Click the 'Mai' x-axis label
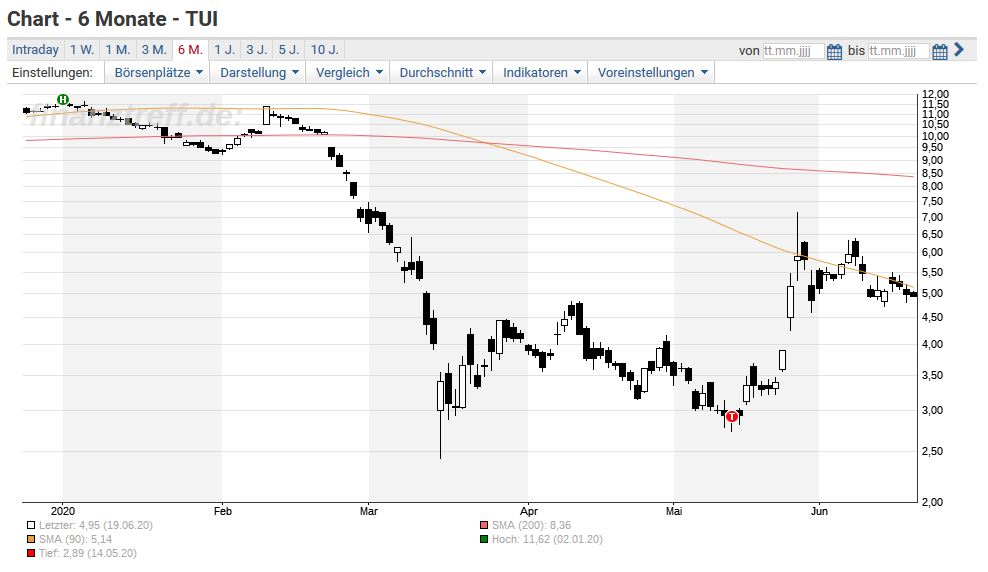Screen dimensions: 988x572 click(674, 511)
